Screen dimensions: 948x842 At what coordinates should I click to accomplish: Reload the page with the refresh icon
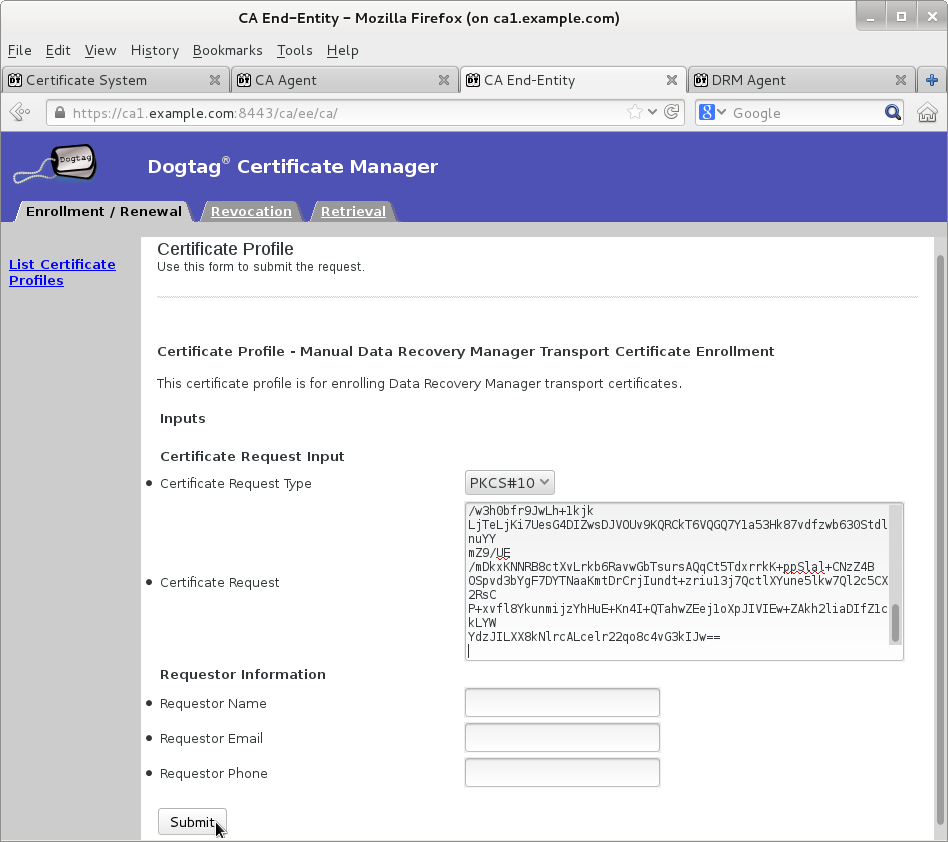(671, 112)
